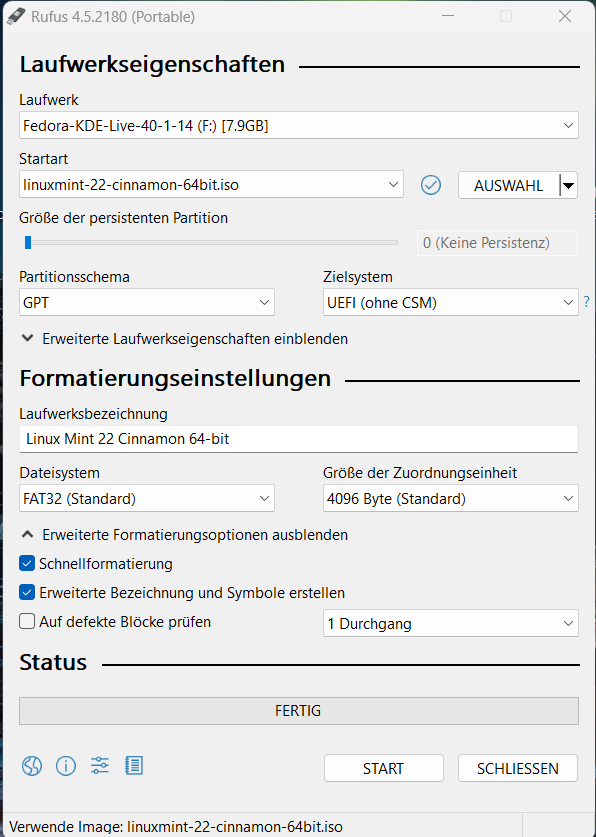Expand Erweiterte Laufwerkseigenschaften einblenden

[x=186, y=338]
